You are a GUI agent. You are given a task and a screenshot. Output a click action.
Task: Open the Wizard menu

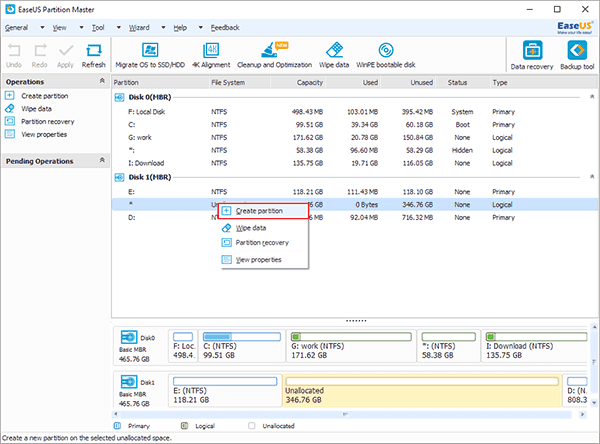(139, 28)
